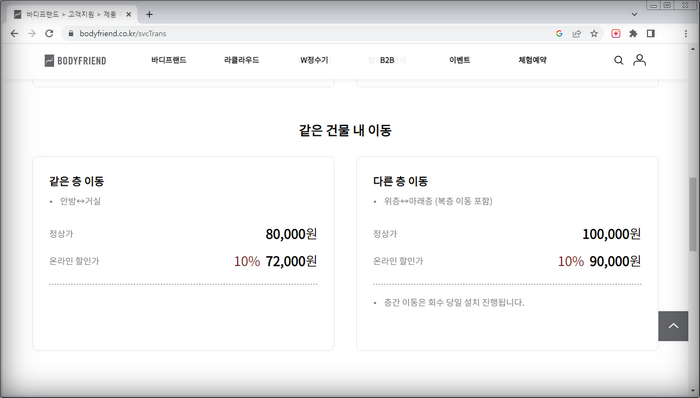Expand the tab search chevron
The width and height of the screenshot is (700, 398).
point(634,14)
